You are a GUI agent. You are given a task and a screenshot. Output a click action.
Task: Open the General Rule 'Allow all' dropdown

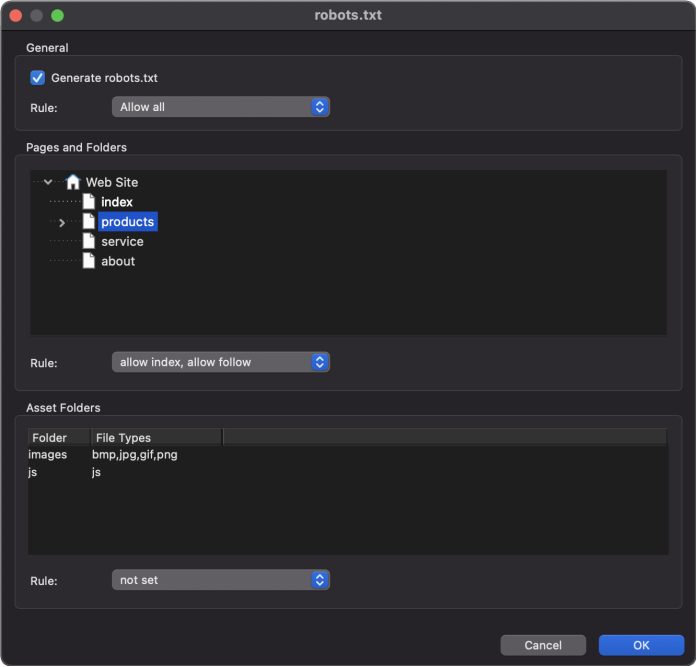(x=220, y=107)
